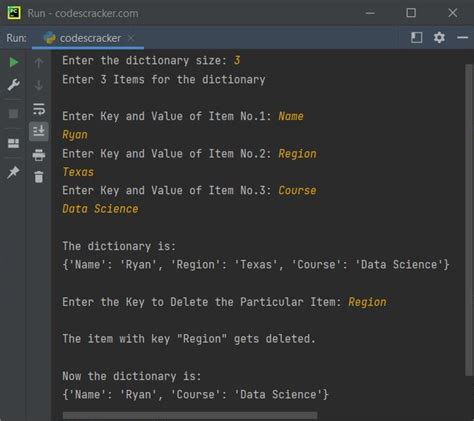Click the Run: panel label
The height and width of the screenshot is (421, 474).
16,38
